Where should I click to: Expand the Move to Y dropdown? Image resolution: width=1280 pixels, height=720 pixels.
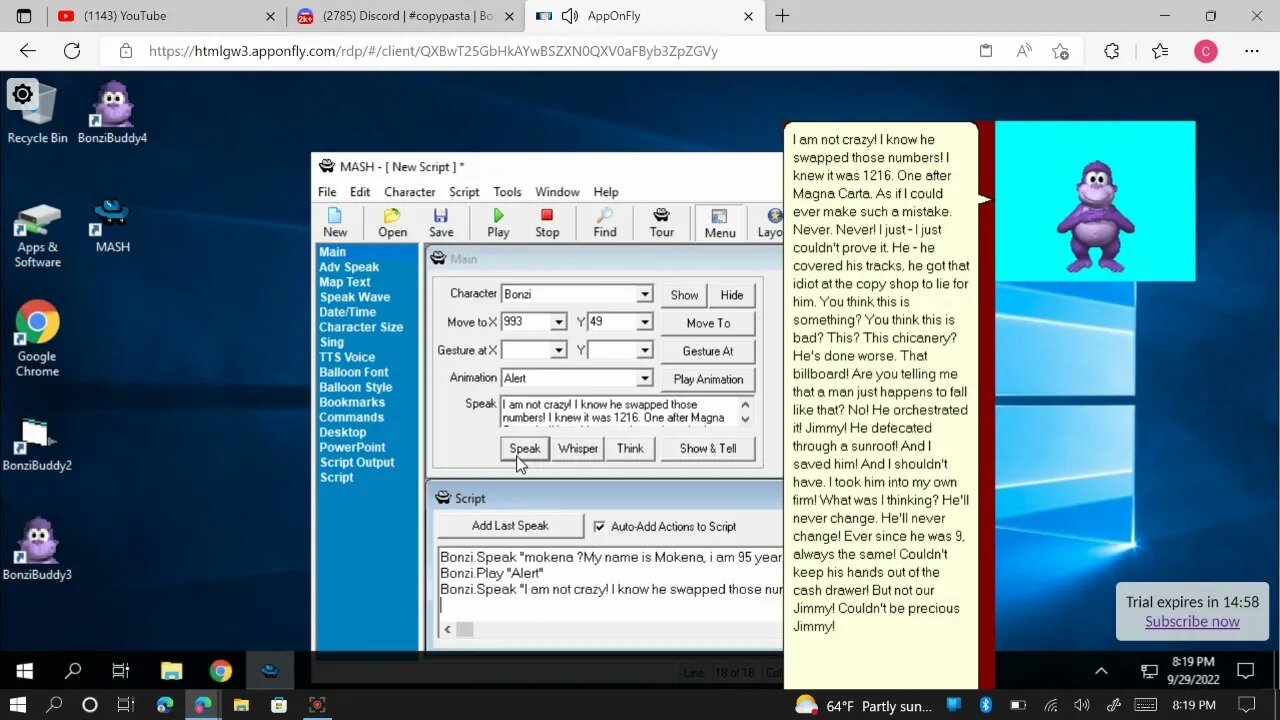(x=645, y=322)
